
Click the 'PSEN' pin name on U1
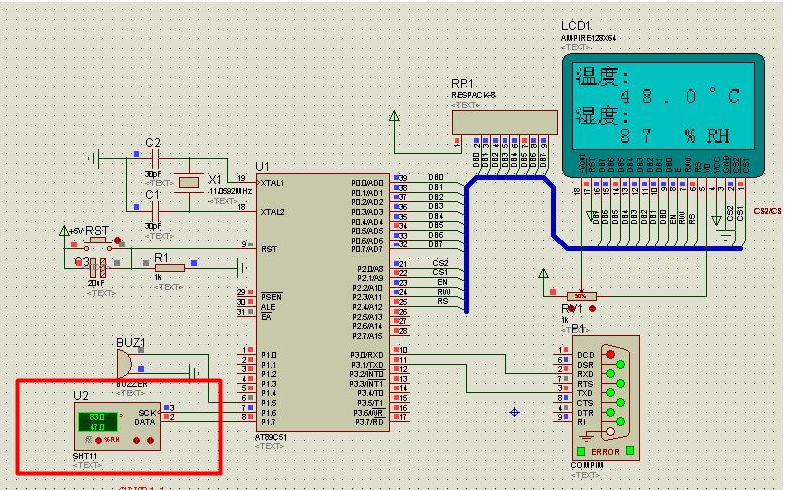(x=271, y=297)
